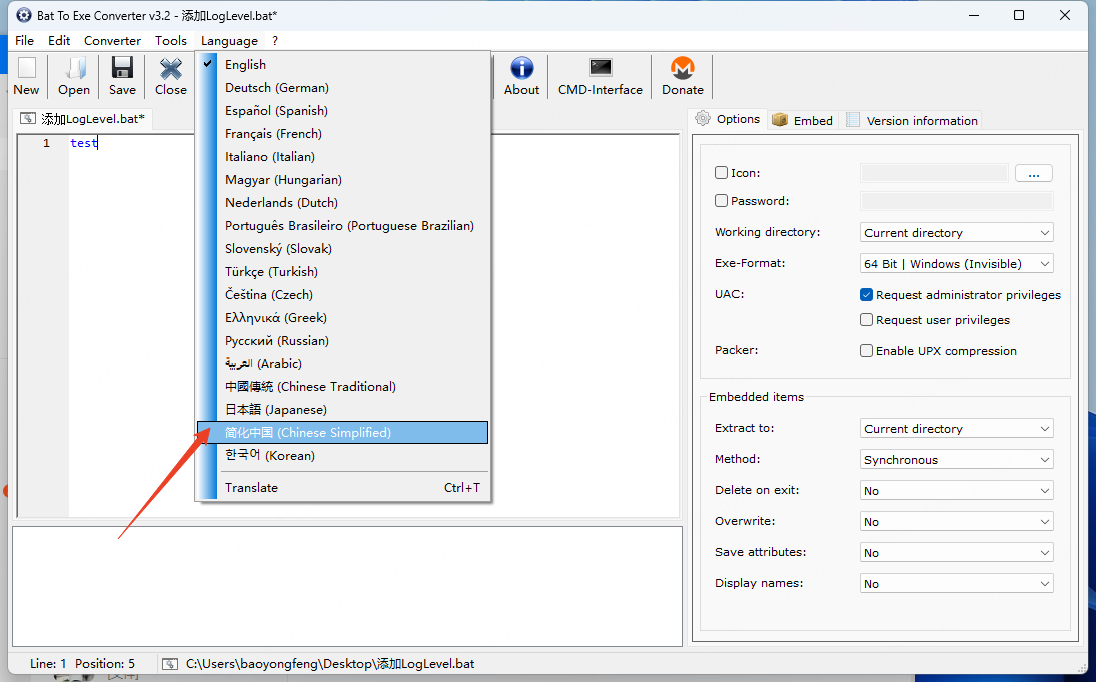Launch the CMD-Interface toolbar icon
1096x682 pixels.
click(600, 76)
